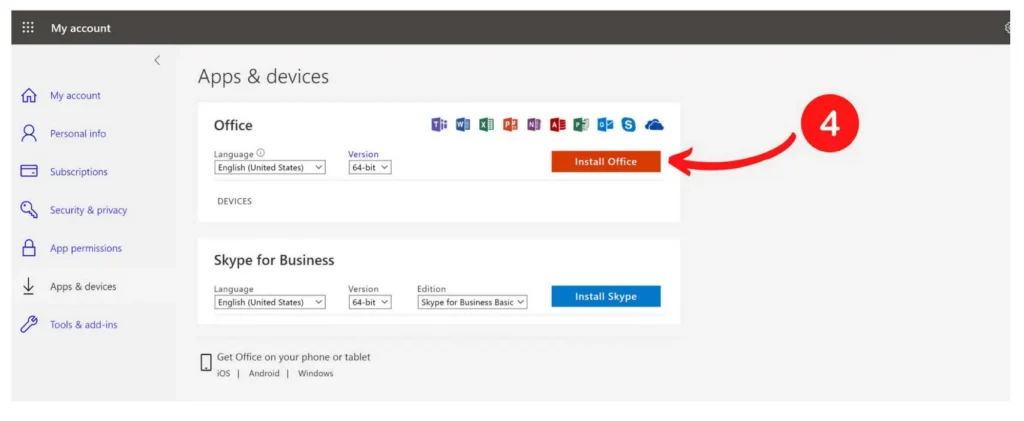Click the Excel app icon
The height and width of the screenshot is (421, 1024).
(x=487, y=125)
